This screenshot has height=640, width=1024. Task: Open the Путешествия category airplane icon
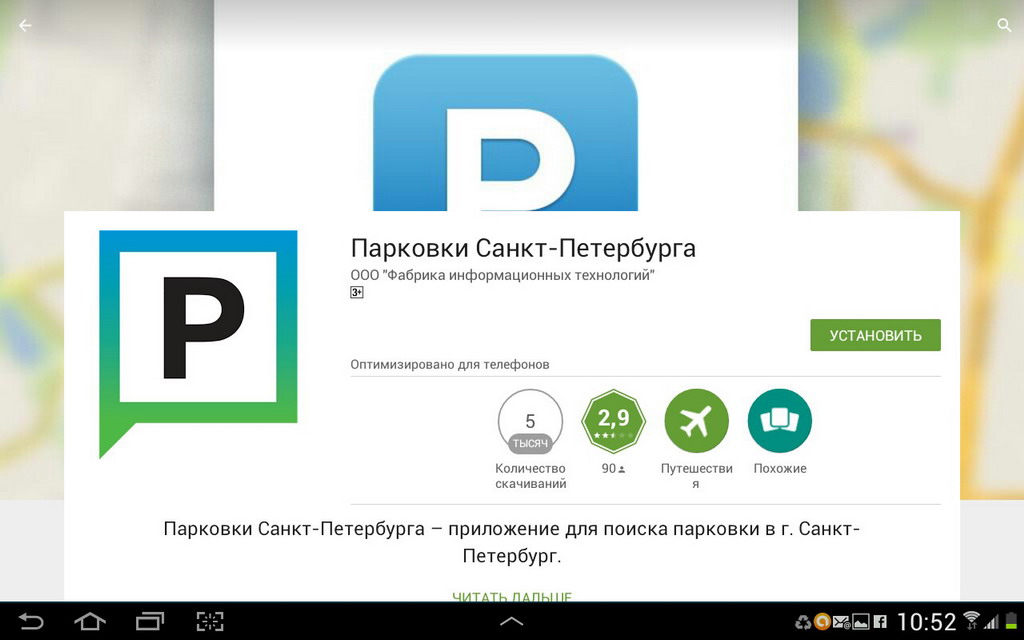pos(696,420)
